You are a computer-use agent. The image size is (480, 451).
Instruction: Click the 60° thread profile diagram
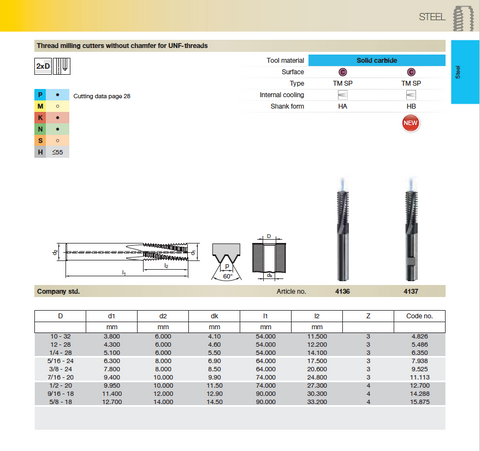pyautogui.click(x=226, y=262)
